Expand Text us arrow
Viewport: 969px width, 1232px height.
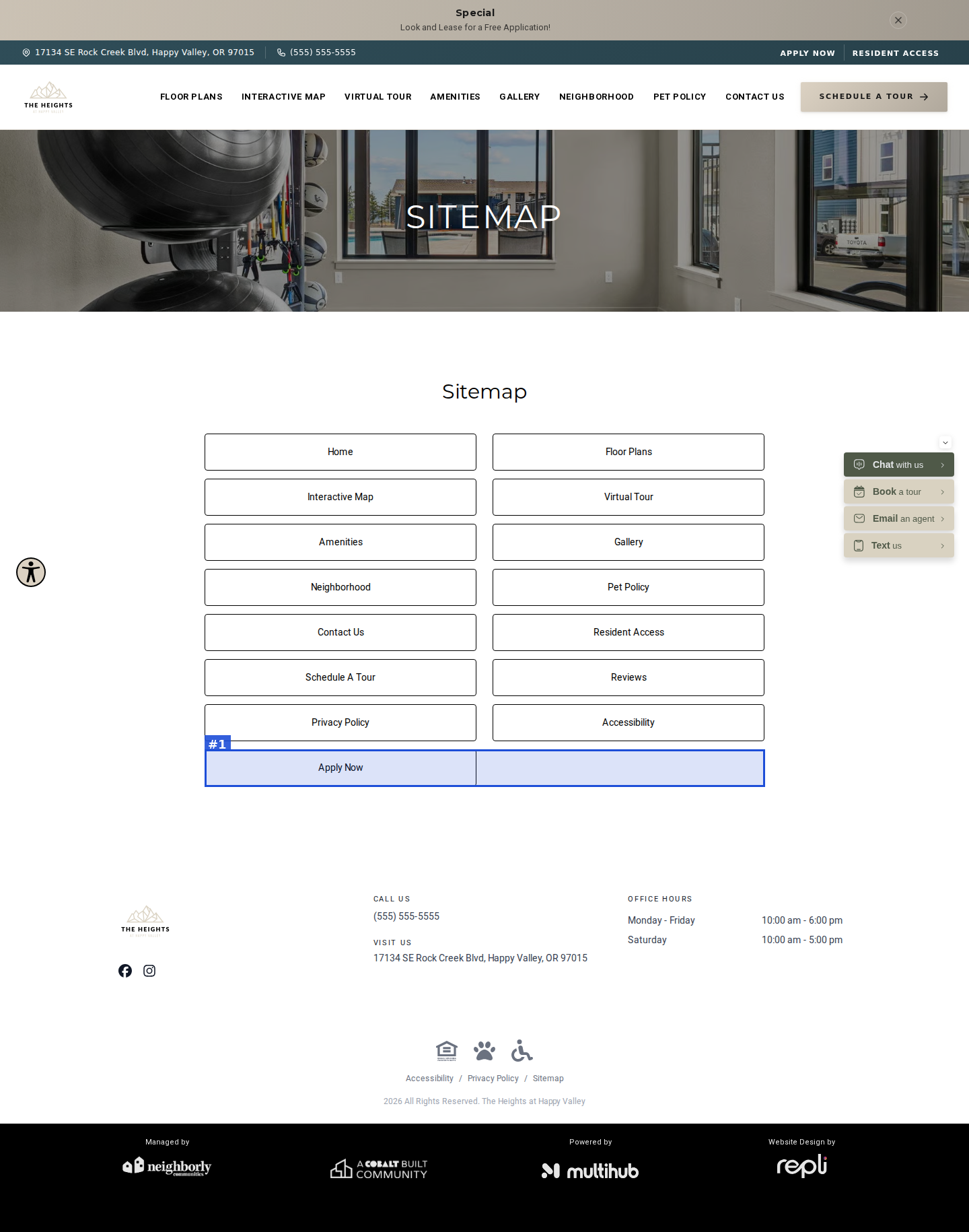point(943,546)
